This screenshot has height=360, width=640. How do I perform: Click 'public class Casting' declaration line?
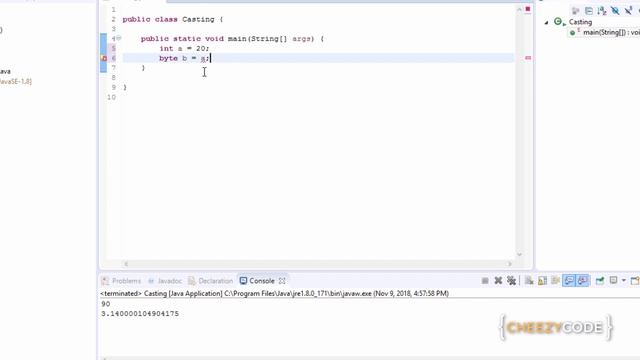tap(173, 19)
